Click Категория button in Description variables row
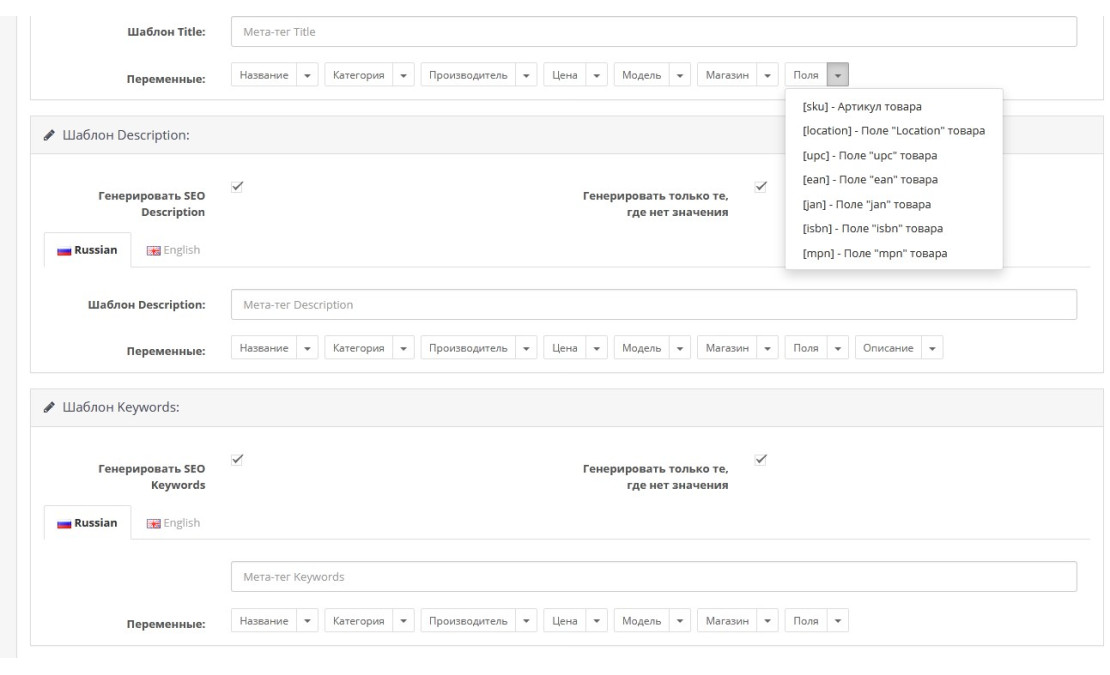The width and height of the screenshot is (1110, 675). [x=358, y=348]
